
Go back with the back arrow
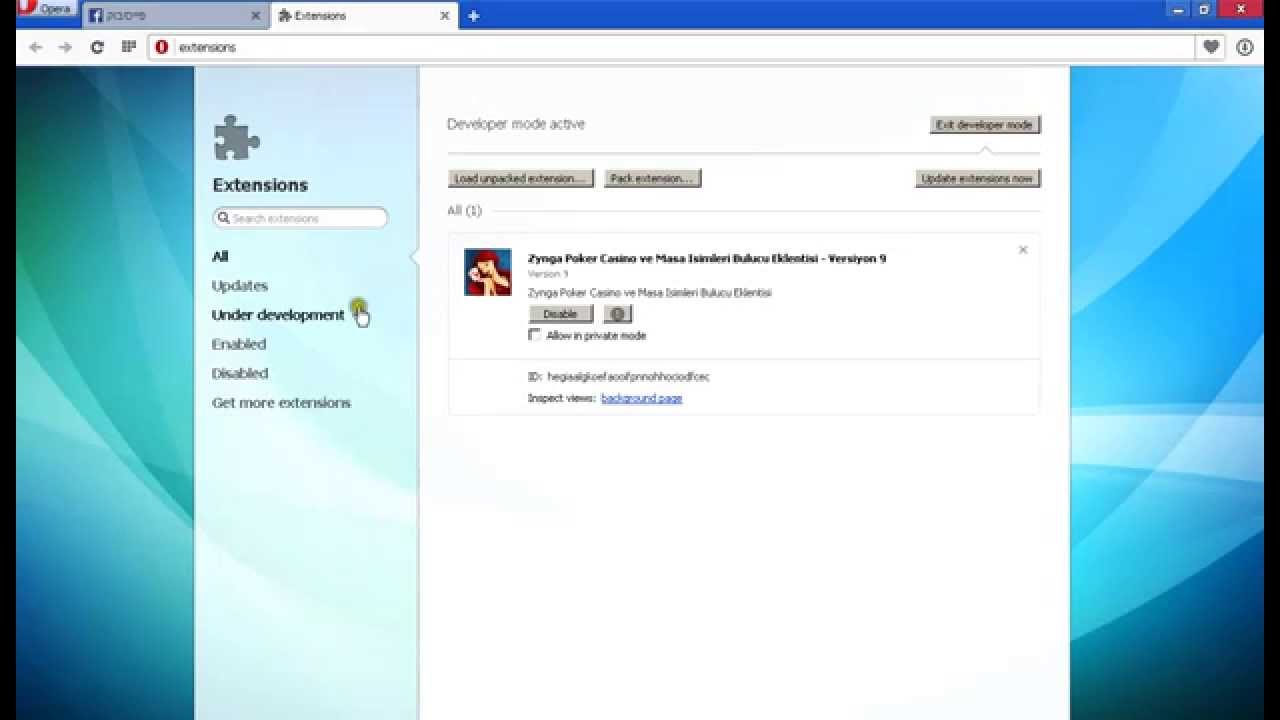36,47
